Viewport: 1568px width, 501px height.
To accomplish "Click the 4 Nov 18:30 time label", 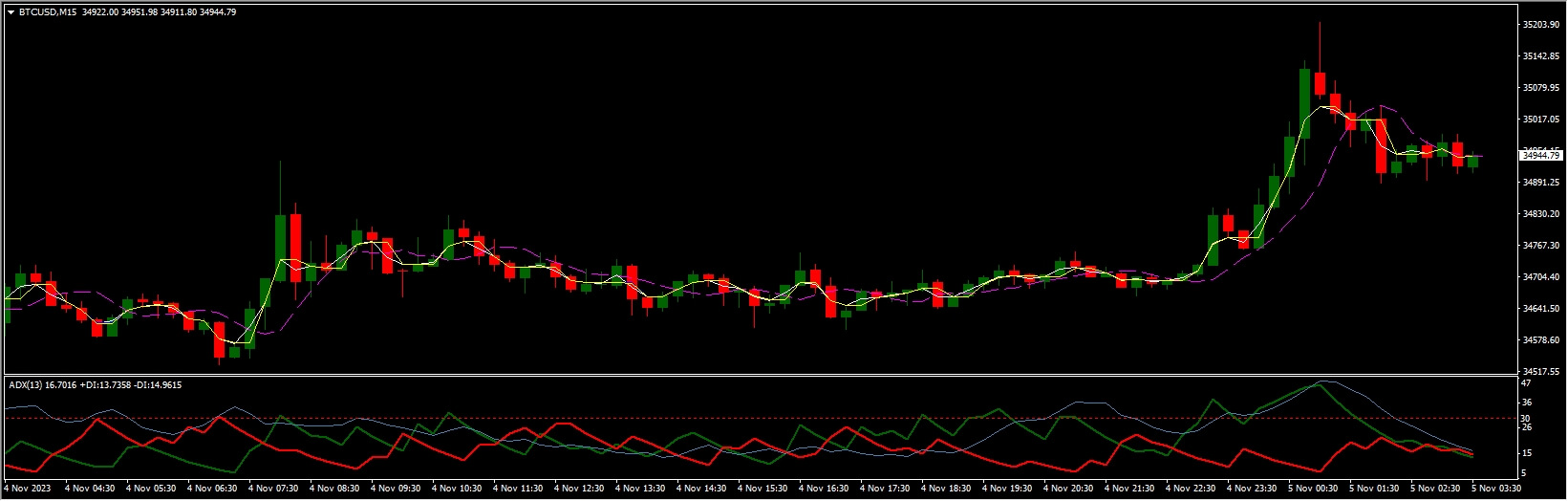I will tap(946, 489).
